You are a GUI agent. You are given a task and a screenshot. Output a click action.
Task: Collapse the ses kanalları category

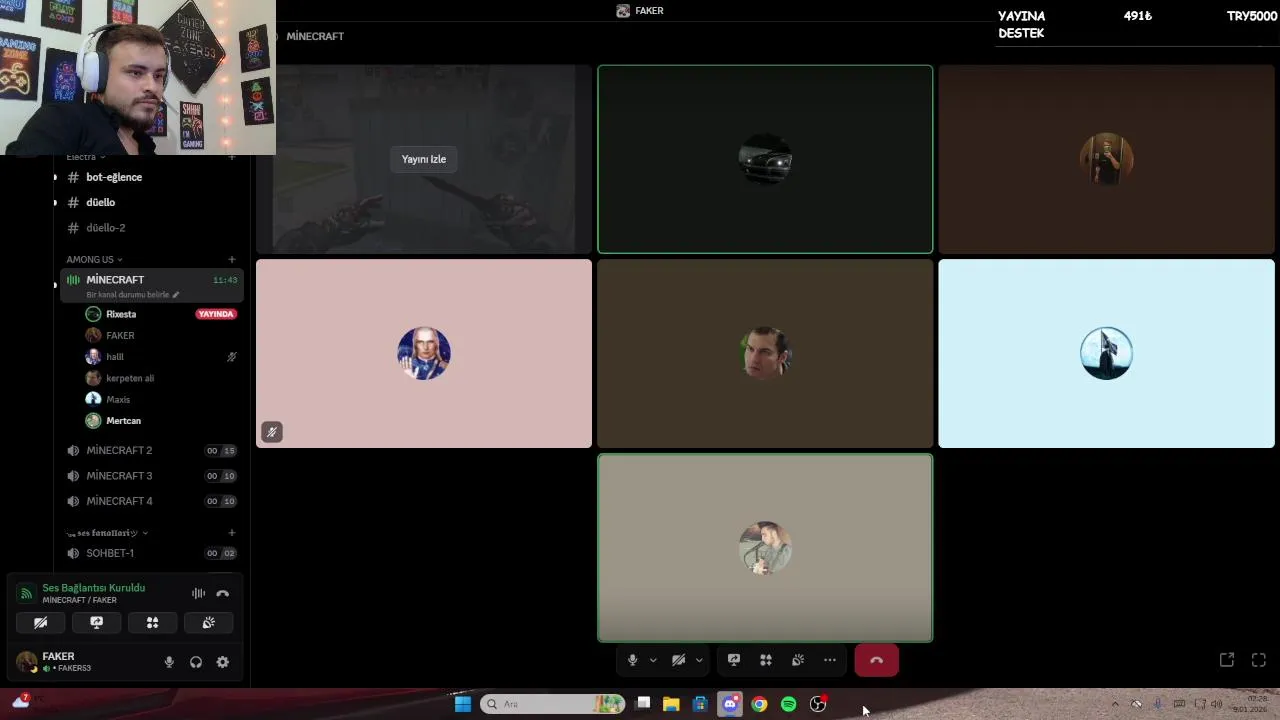(107, 533)
